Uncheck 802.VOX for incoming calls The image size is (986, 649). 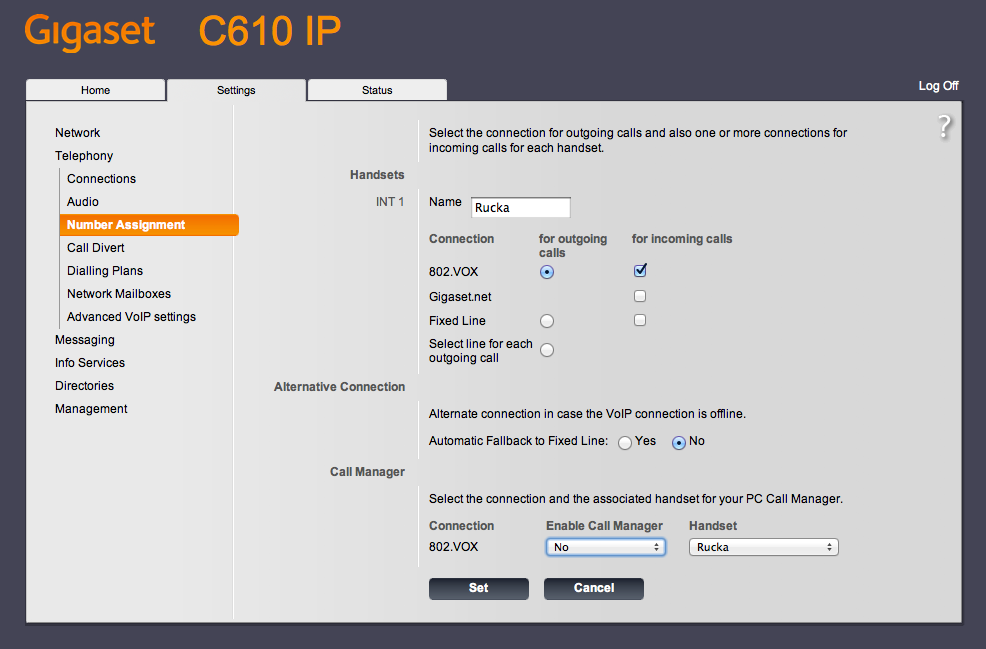(x=640, y=270)
